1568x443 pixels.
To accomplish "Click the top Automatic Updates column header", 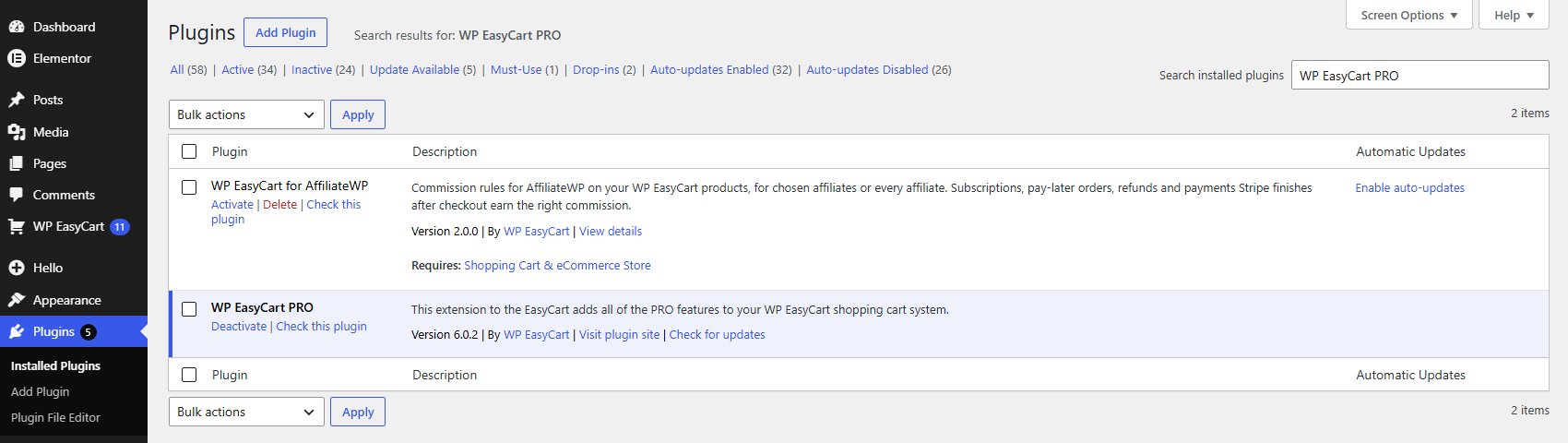I will (1410, 151).
